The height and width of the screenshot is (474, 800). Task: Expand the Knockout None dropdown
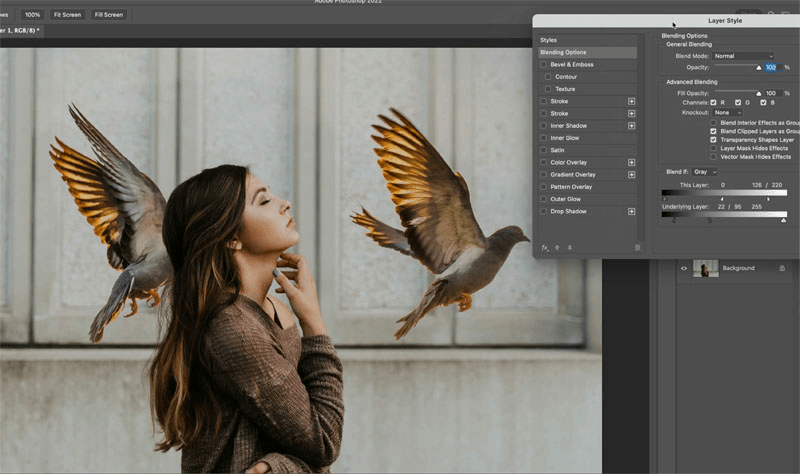(727, 112)
